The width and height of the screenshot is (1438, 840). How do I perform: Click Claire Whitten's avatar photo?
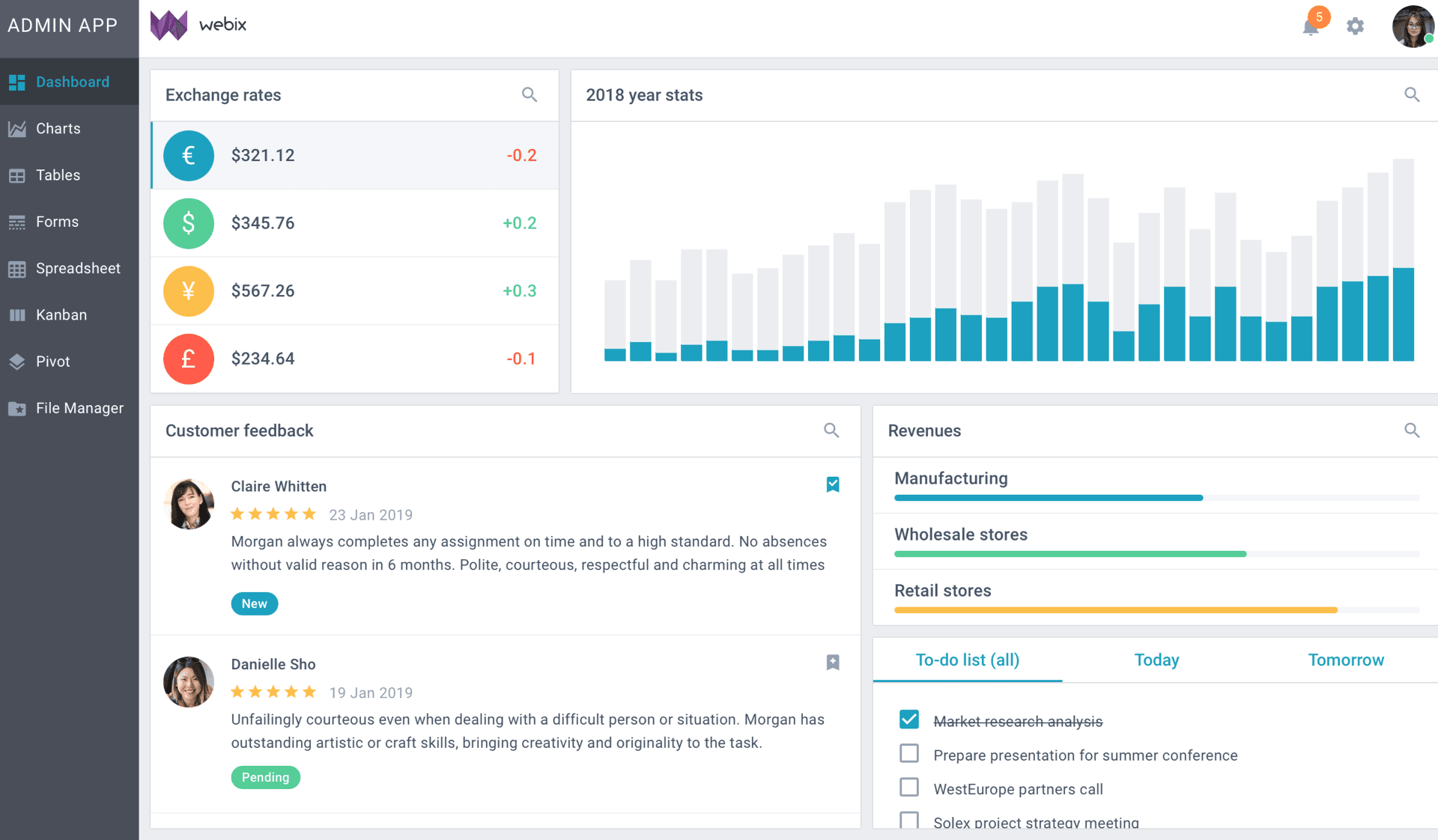click(189, 504)
